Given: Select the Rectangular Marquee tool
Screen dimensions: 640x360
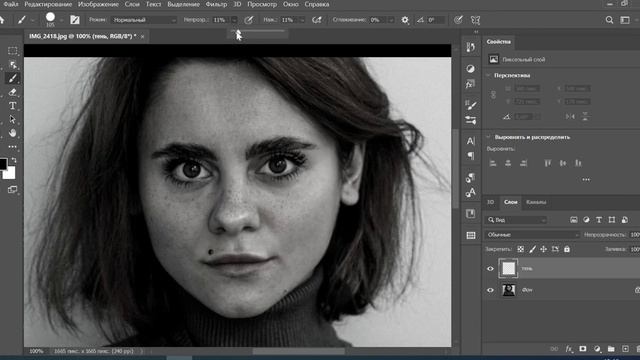Looking at the screenshot, I should click(13, 51).
